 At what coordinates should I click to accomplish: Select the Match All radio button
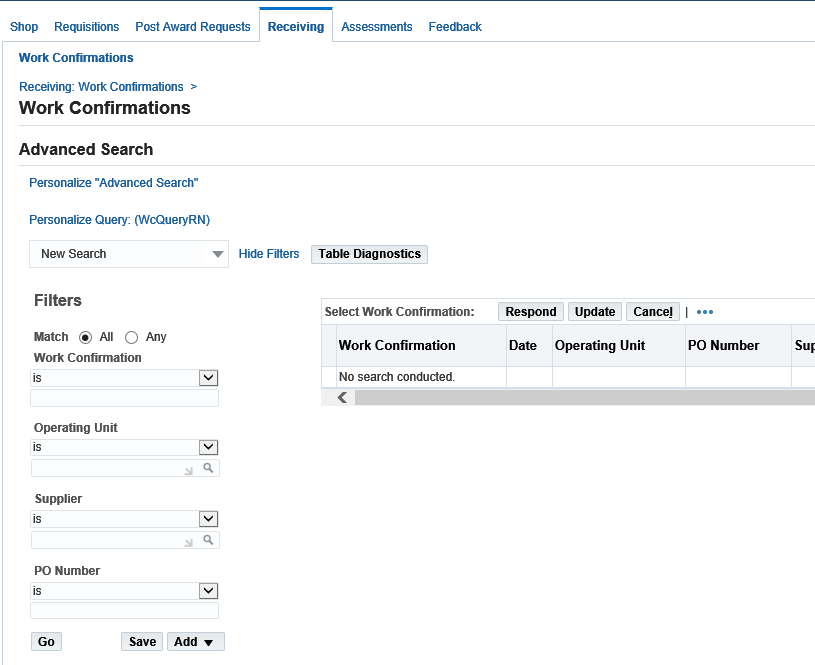[x=85, y=337]
